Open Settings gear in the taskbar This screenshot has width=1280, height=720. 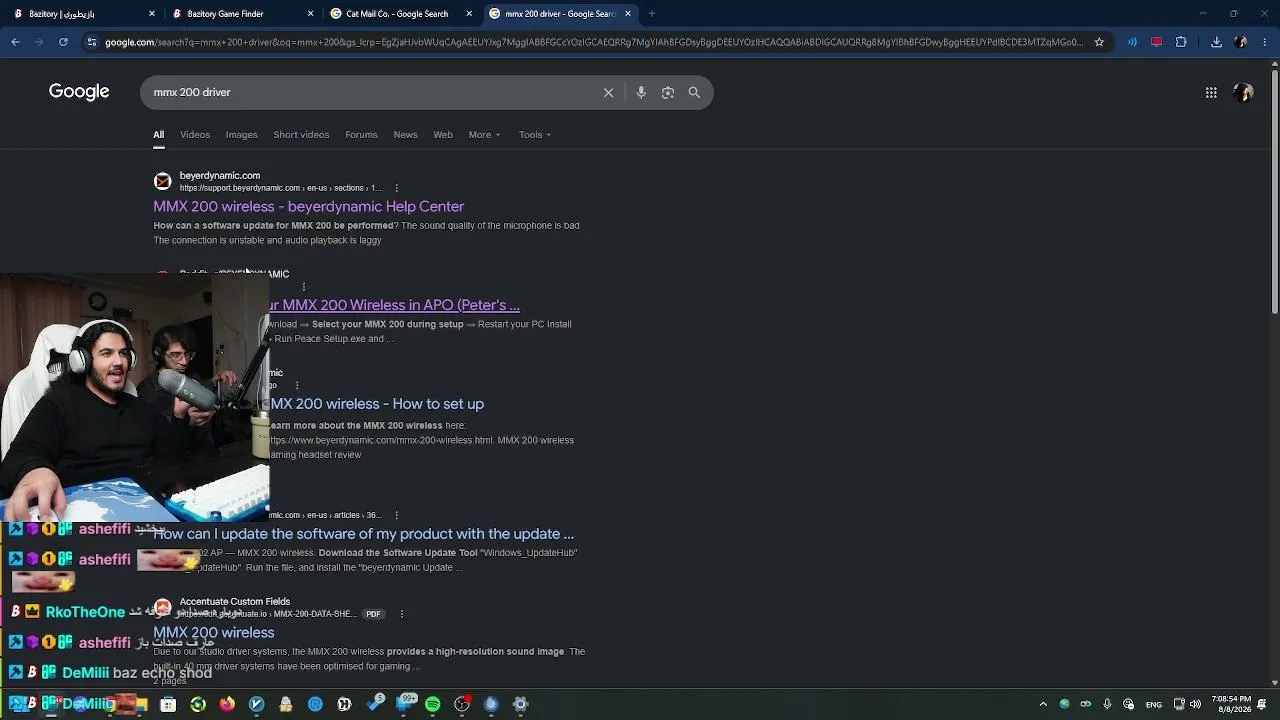(x=520, y=704)
